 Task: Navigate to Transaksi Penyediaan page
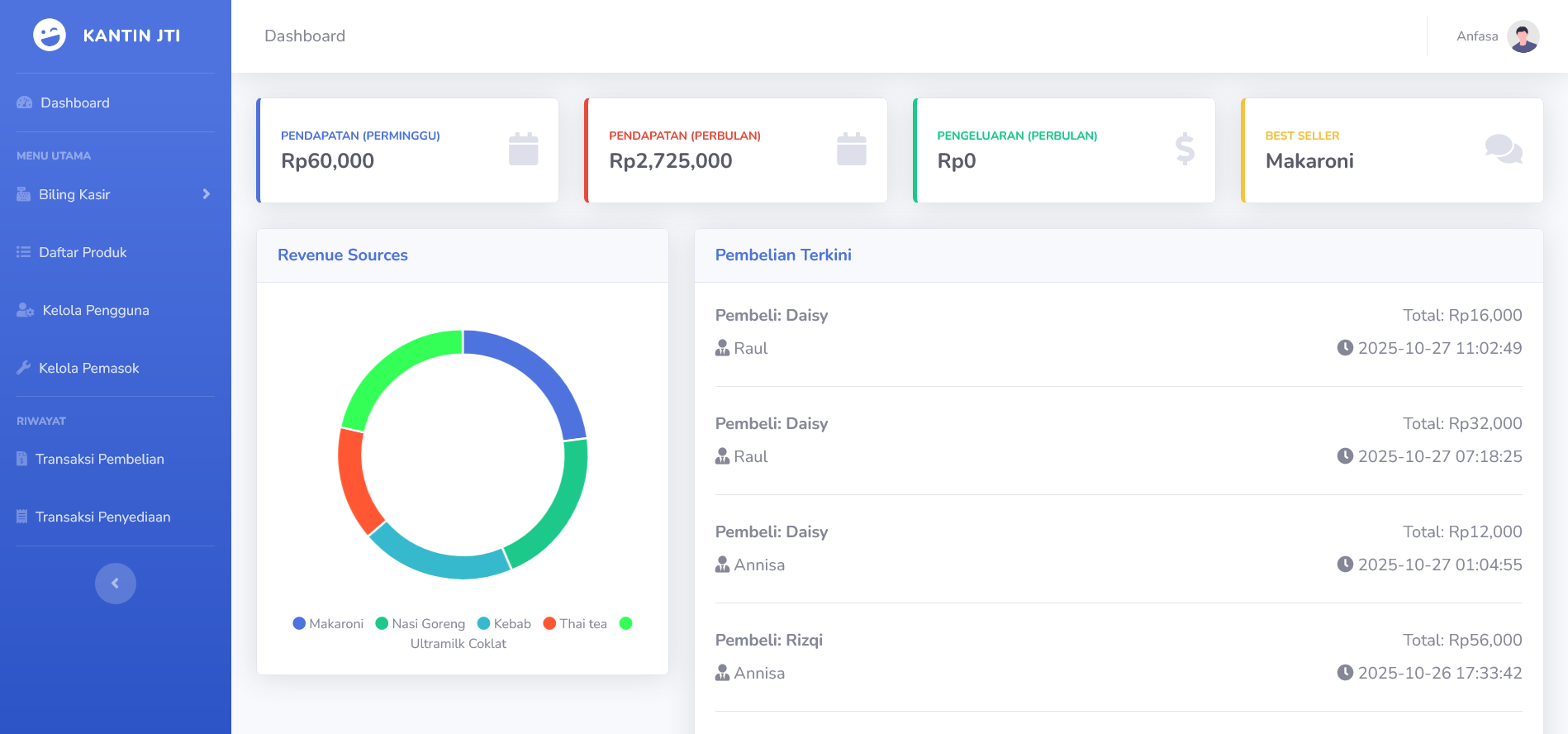(x=102, y=517)
